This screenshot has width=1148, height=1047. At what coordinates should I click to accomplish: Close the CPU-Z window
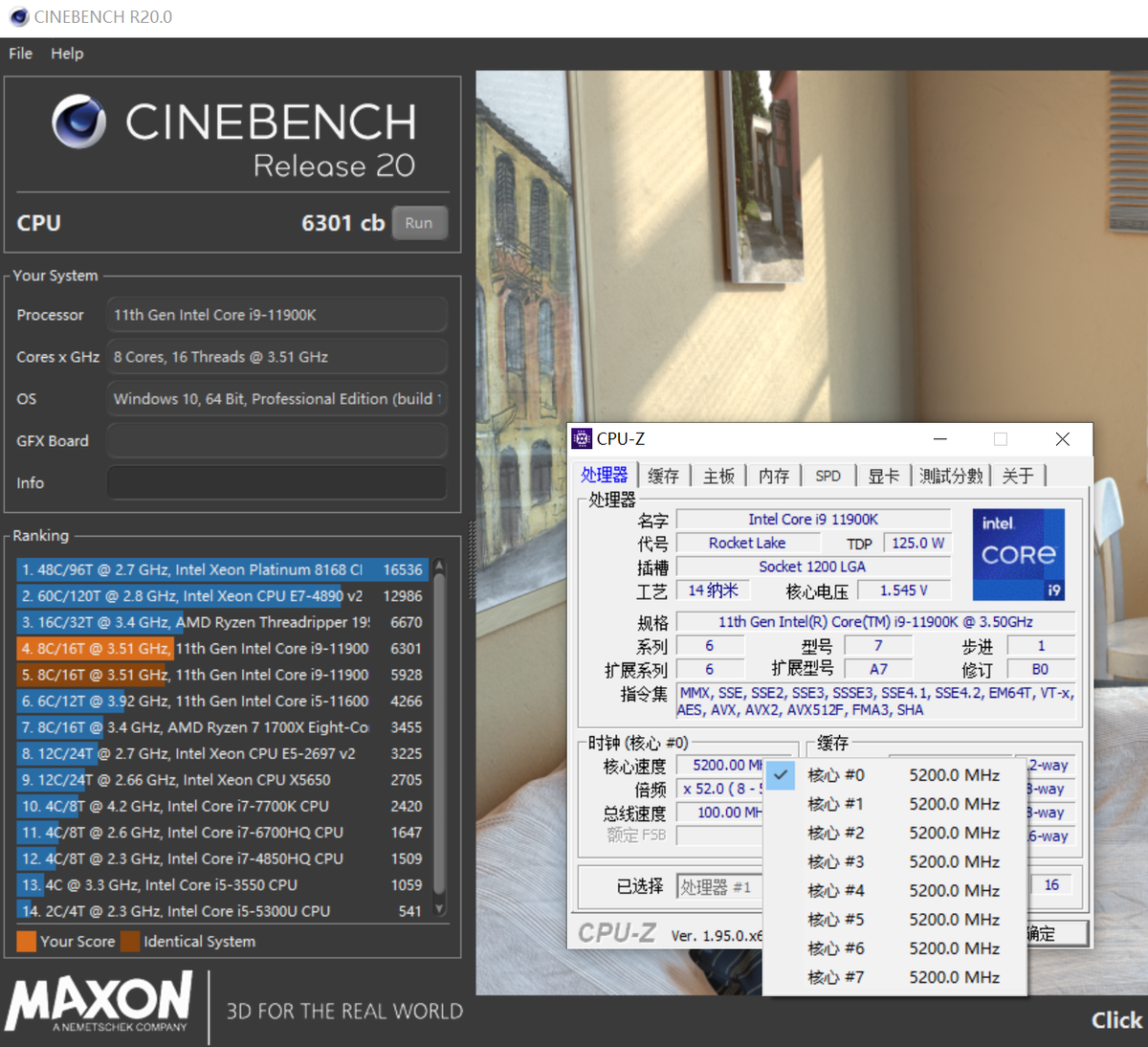pyautogui.click(x=1062, y=439)
